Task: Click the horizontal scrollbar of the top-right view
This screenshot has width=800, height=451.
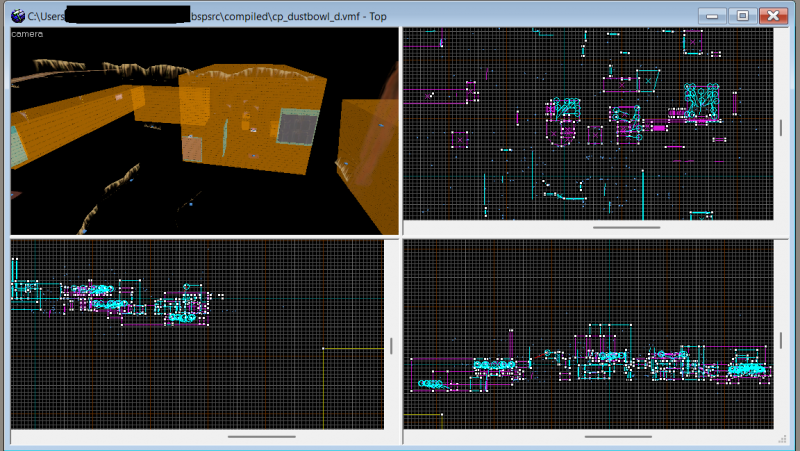Action: click(x=627, y=228)
